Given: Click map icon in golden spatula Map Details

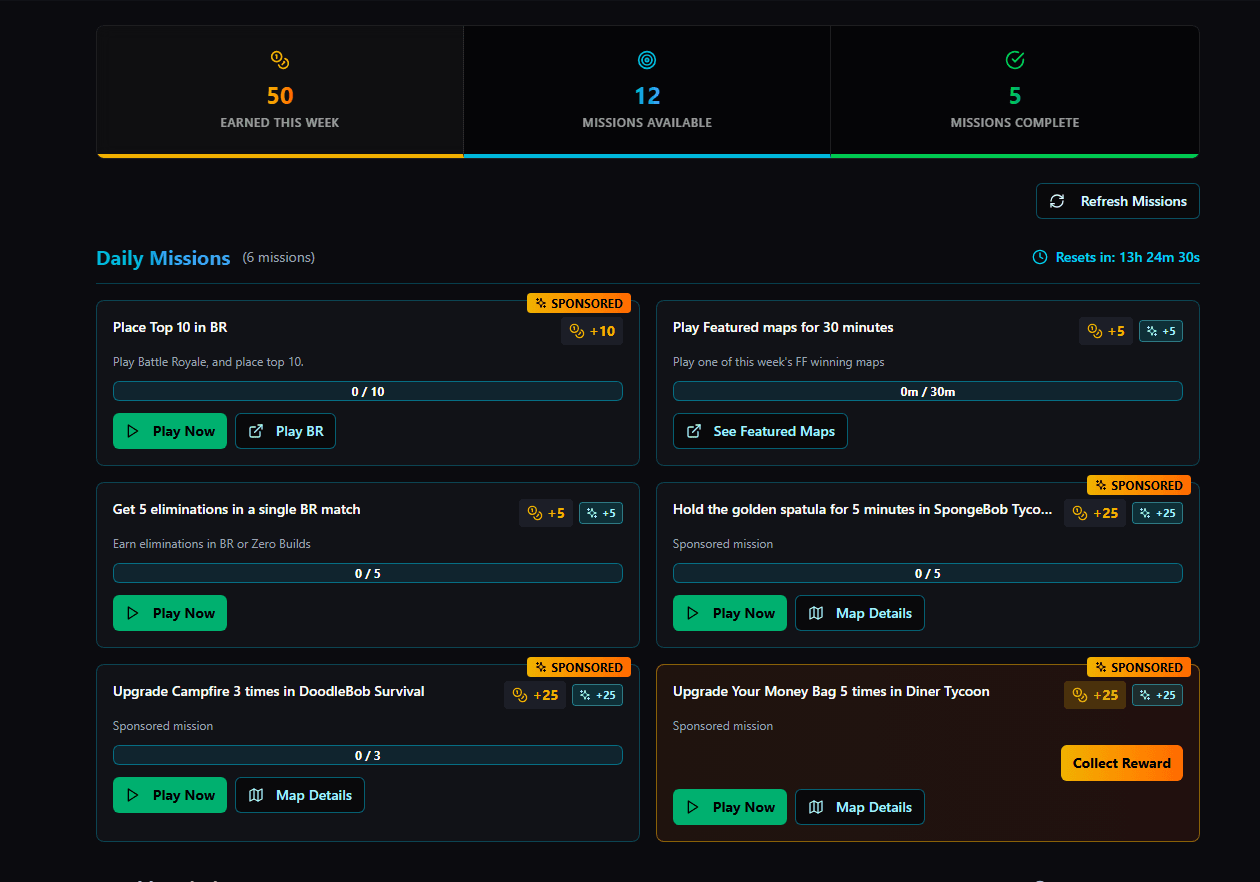Looking at the screenshot, I should tap(816, 613).
